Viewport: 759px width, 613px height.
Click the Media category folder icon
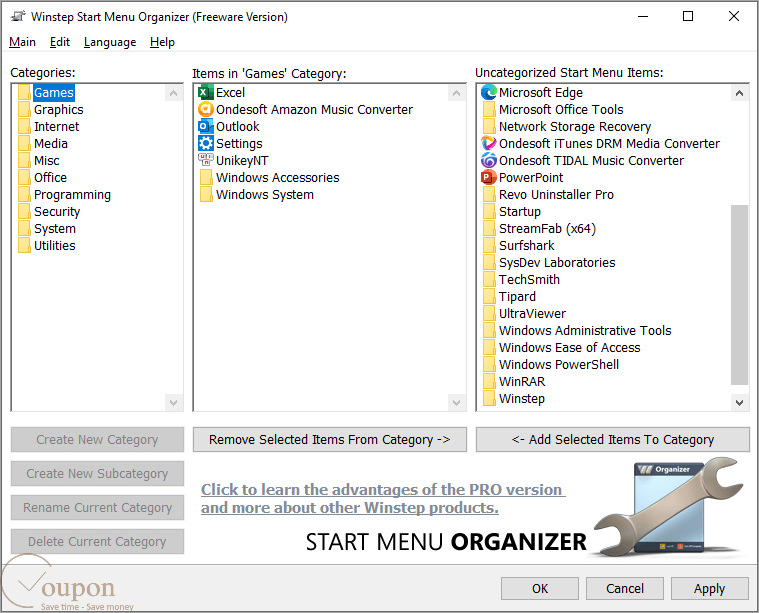coord(24,143)
